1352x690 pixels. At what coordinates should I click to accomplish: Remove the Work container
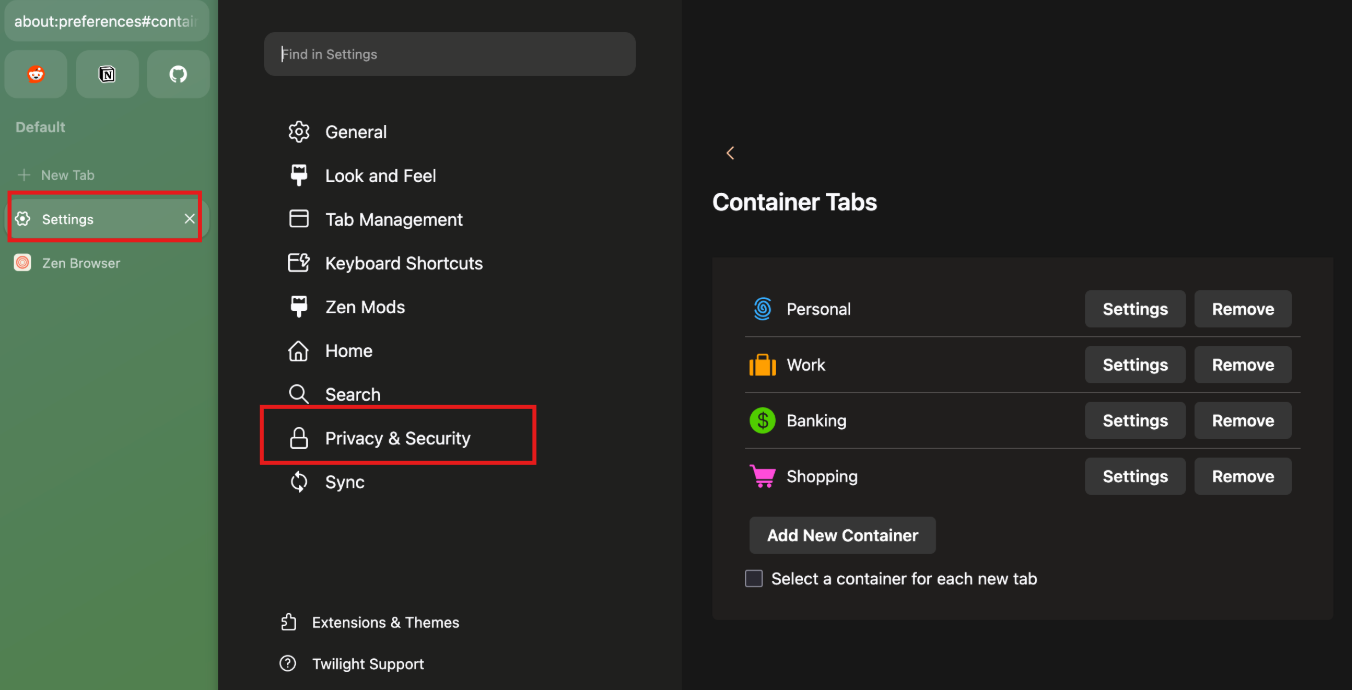(1242, 364)
